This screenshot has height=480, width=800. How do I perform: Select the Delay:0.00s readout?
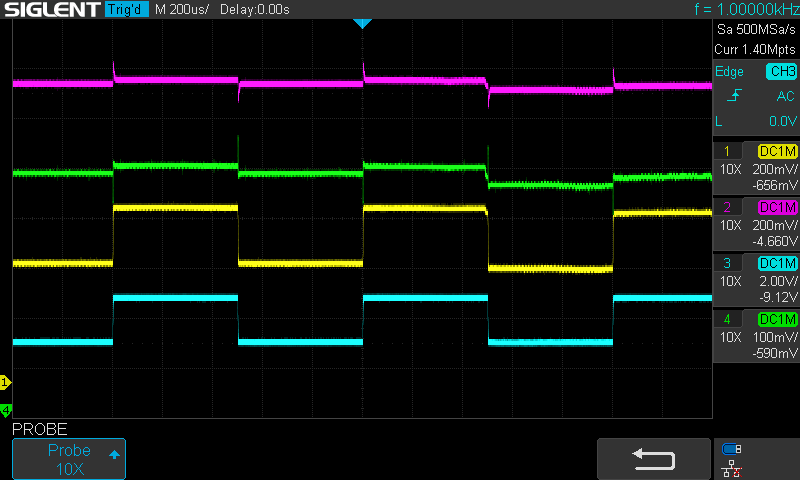pyautogui.click(x=255, y=9)
